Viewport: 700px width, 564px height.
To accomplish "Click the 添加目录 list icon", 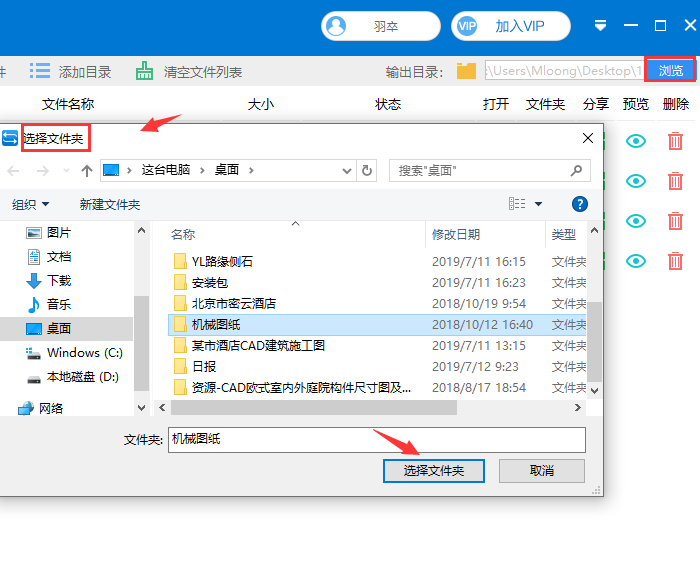I will point(40,71).
